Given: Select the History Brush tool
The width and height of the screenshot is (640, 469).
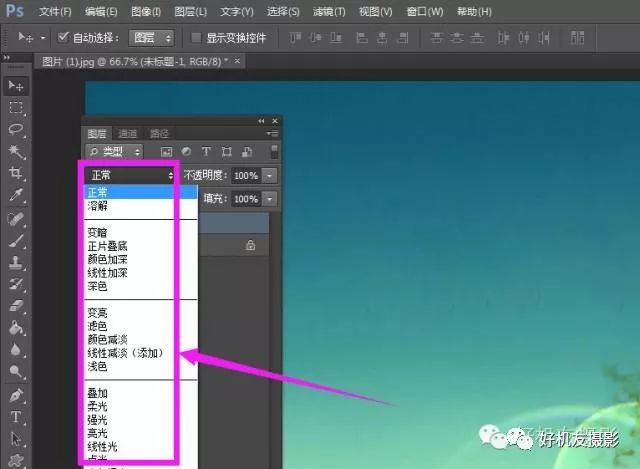Looking at the screenshot, I should pos(16,284).
